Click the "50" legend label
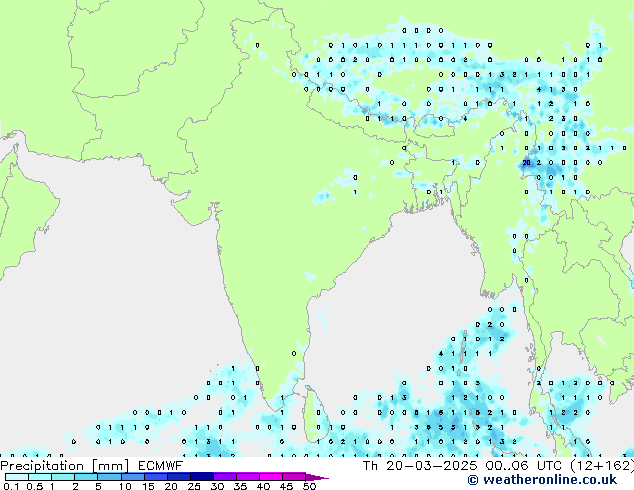This screenshot has width=634, height=490. (309, 486)
